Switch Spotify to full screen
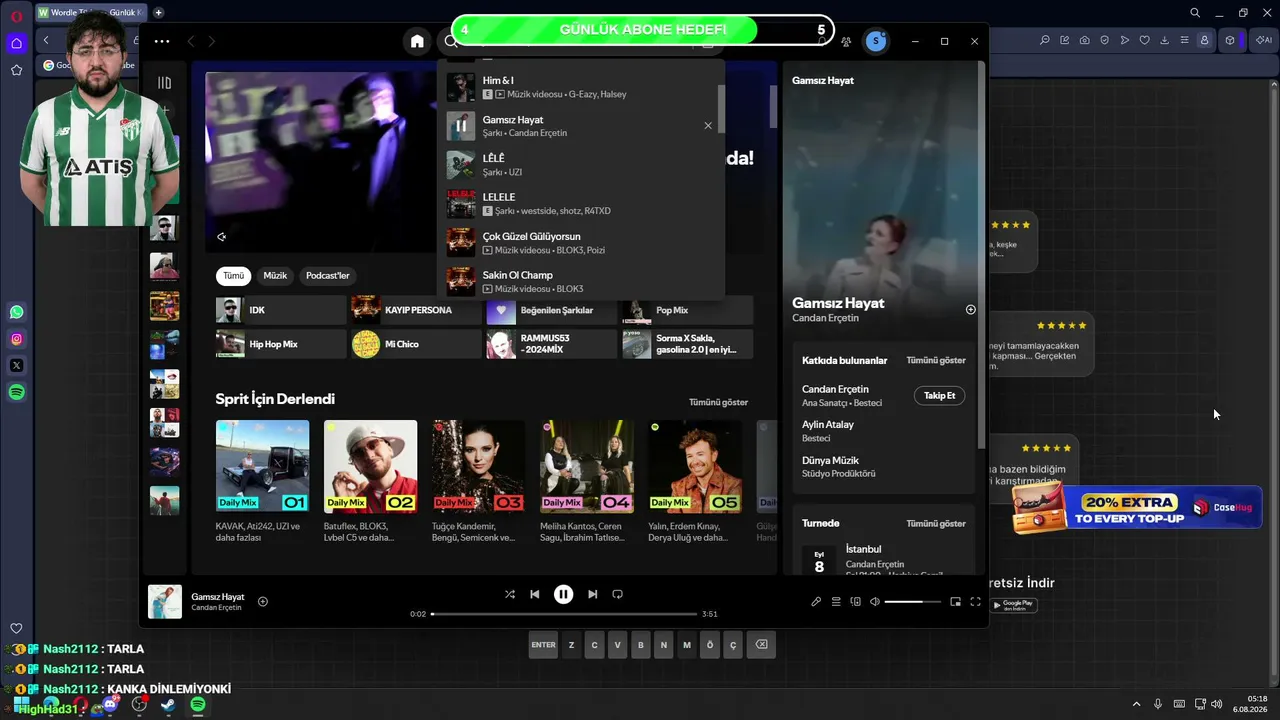 click(x=975, y=602)
